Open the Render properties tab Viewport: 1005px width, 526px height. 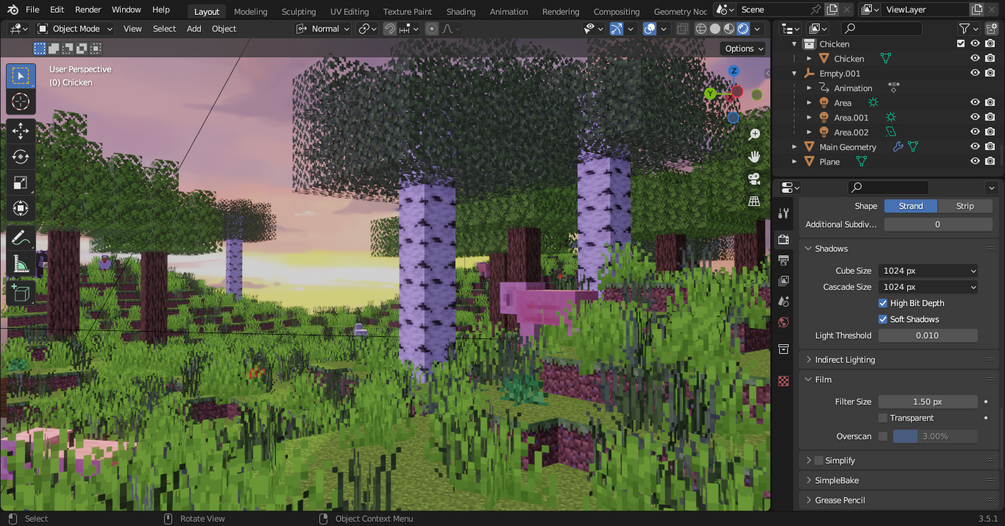[783, 240]
